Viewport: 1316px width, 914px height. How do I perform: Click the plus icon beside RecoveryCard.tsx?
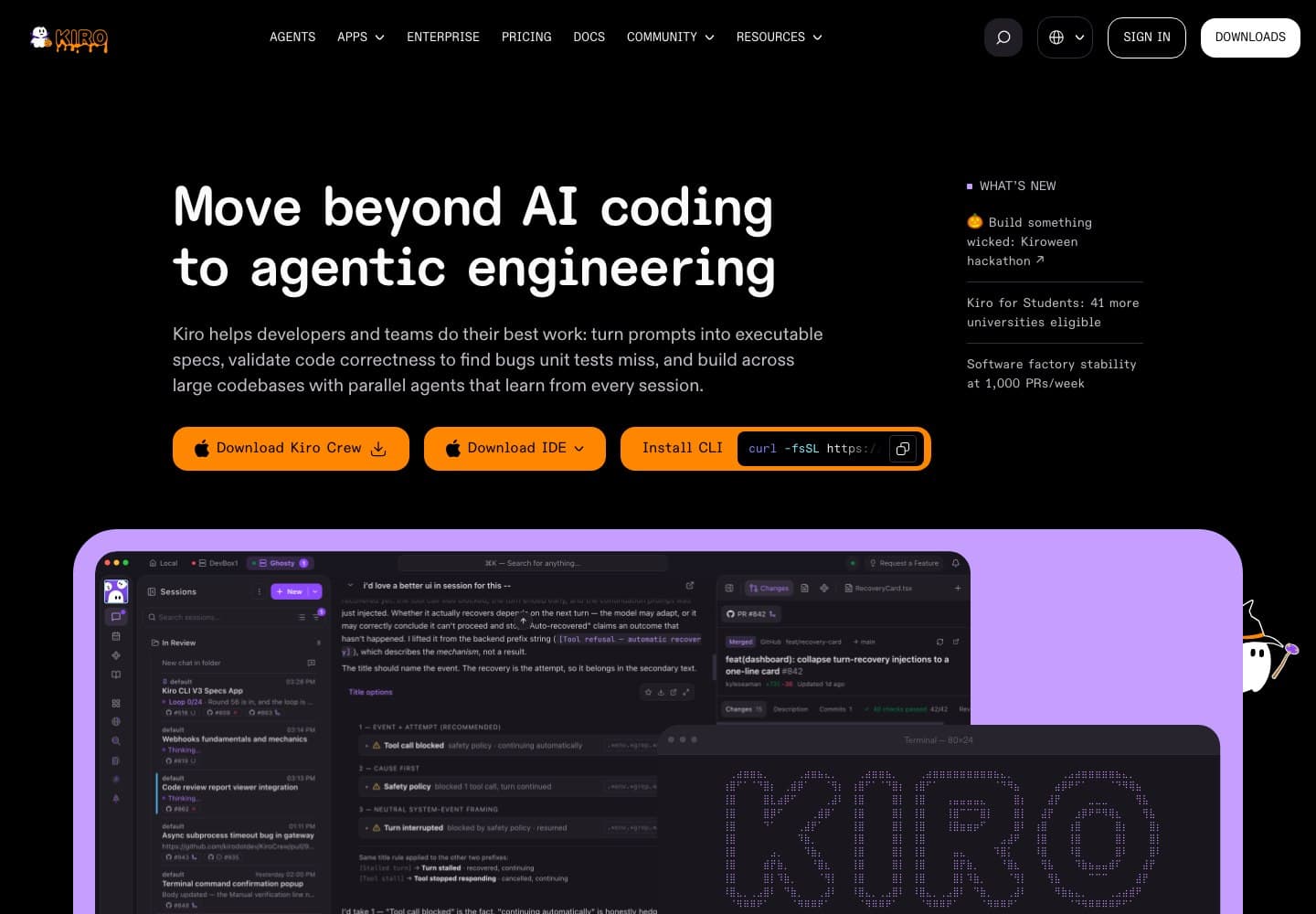tap(958, 588)
